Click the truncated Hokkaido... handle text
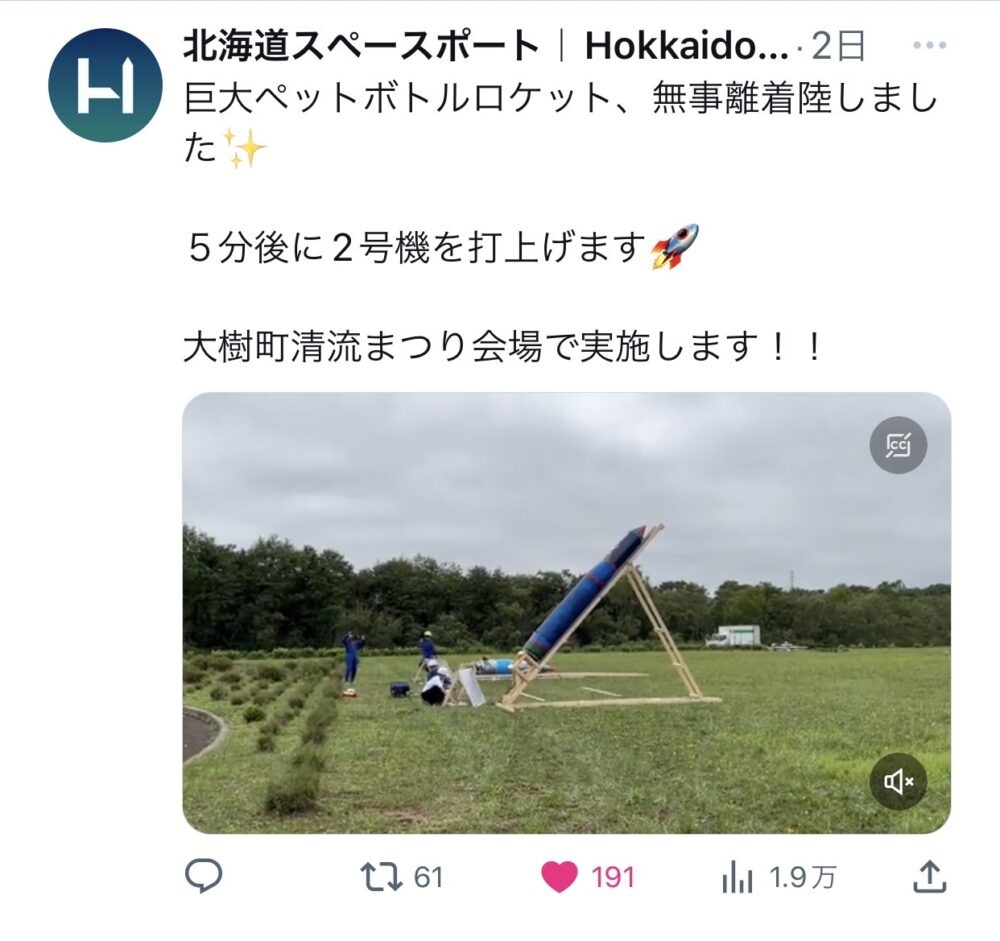Image resolution: width=1000 pixels, height=941 pixels. [687, 46]
